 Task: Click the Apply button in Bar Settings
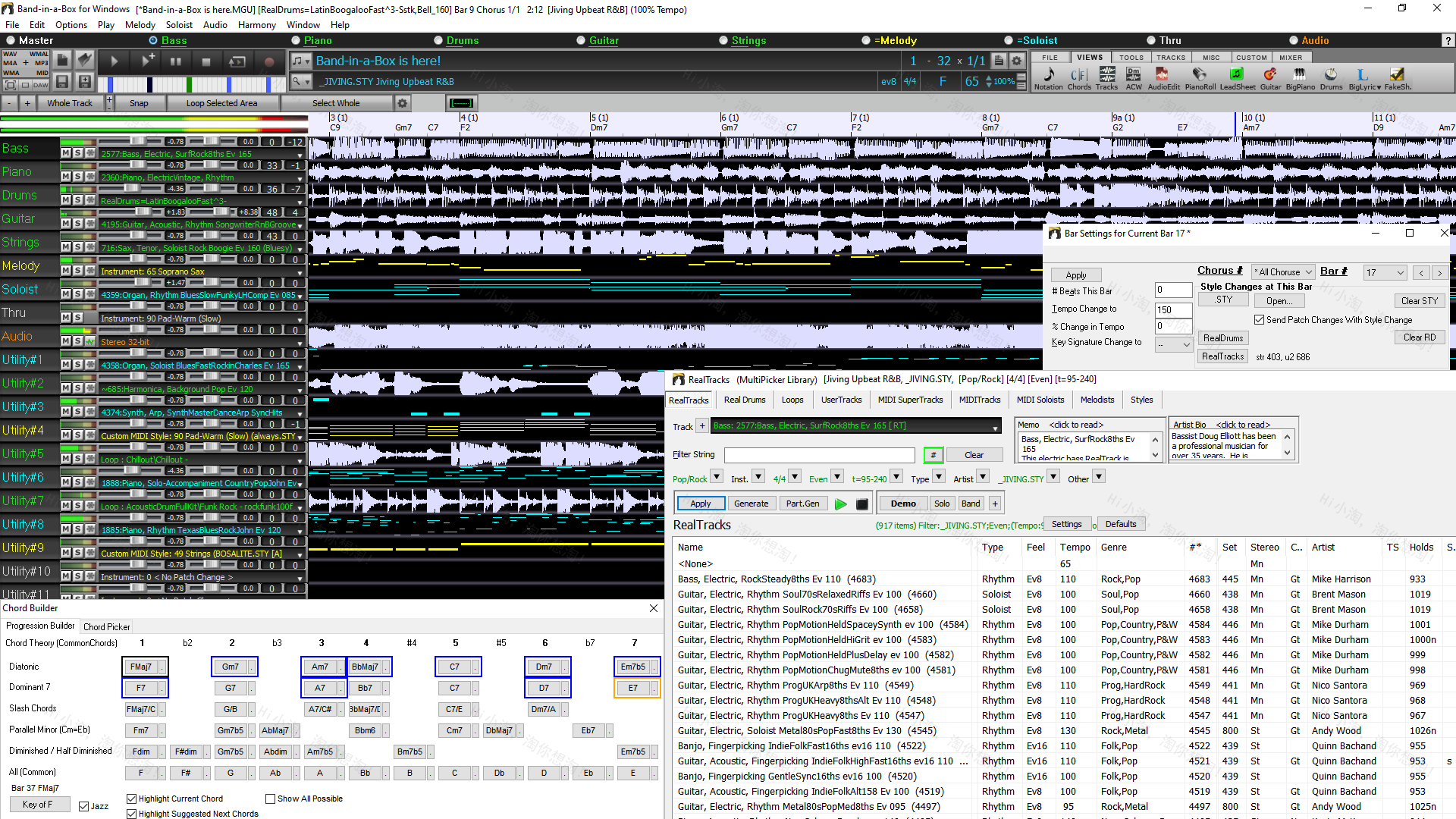[x=1075, y=275]
